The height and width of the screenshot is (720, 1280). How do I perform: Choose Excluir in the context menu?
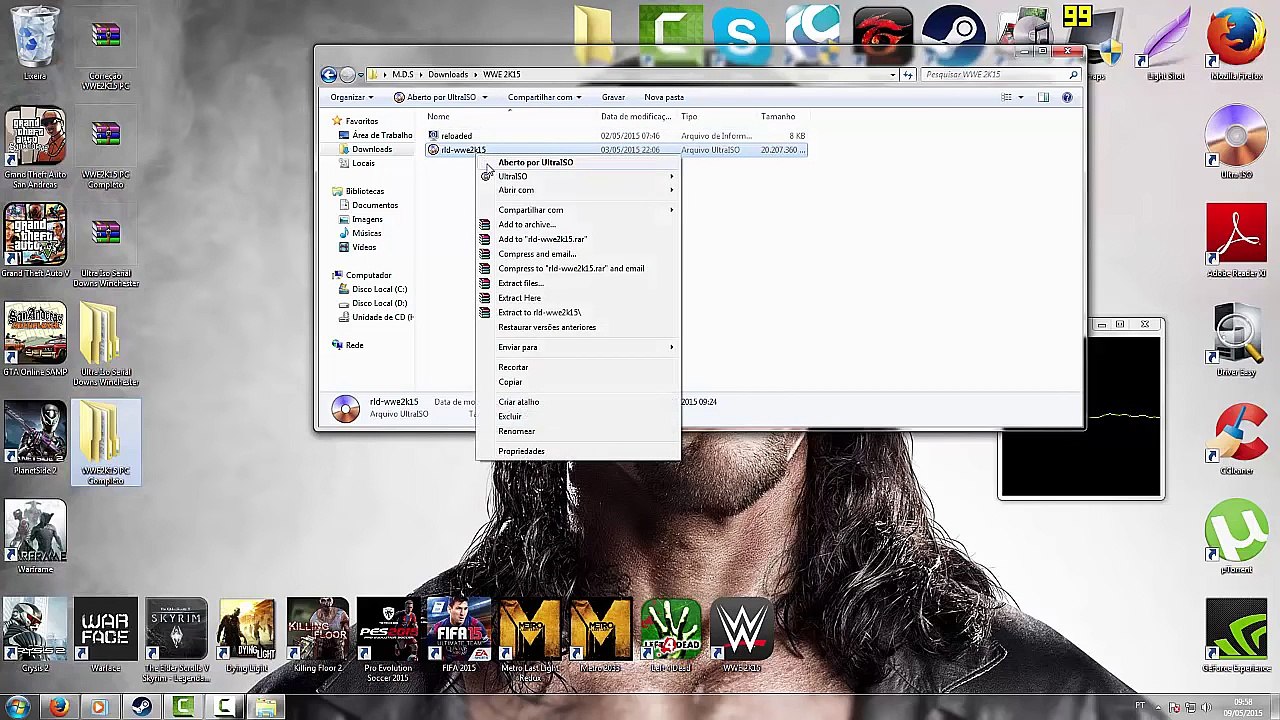pyautogui.click(x=579, y=416)
